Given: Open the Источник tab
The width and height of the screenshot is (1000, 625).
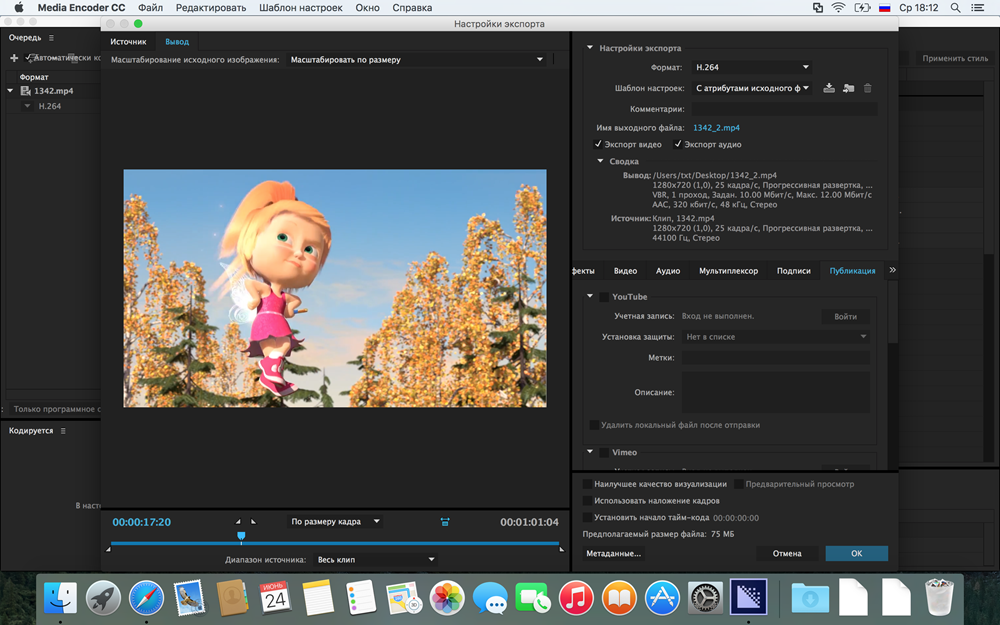Looking at the screenshot, I should (128, 42).
